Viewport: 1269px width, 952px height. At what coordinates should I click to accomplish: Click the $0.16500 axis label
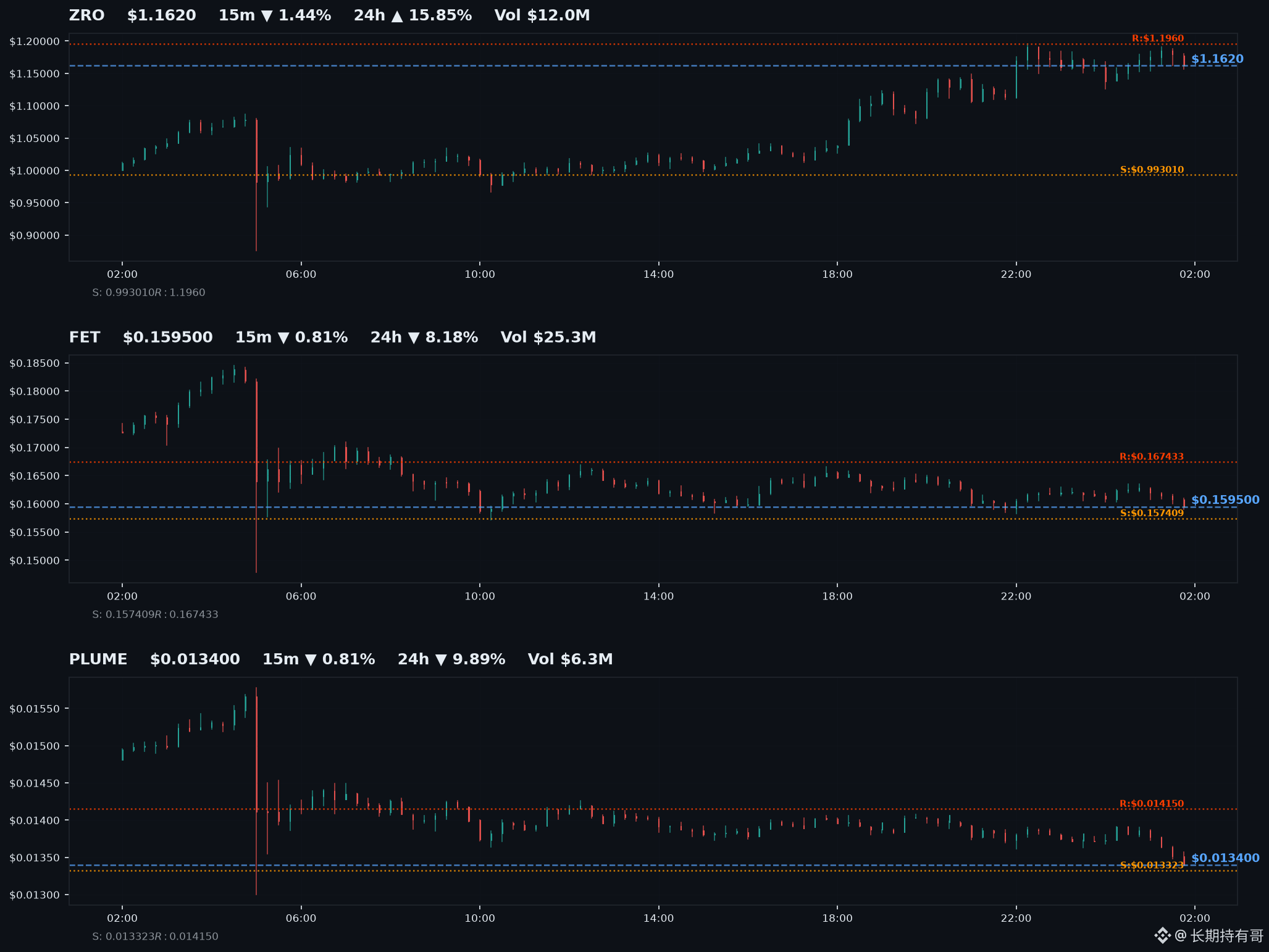[35, 476]
